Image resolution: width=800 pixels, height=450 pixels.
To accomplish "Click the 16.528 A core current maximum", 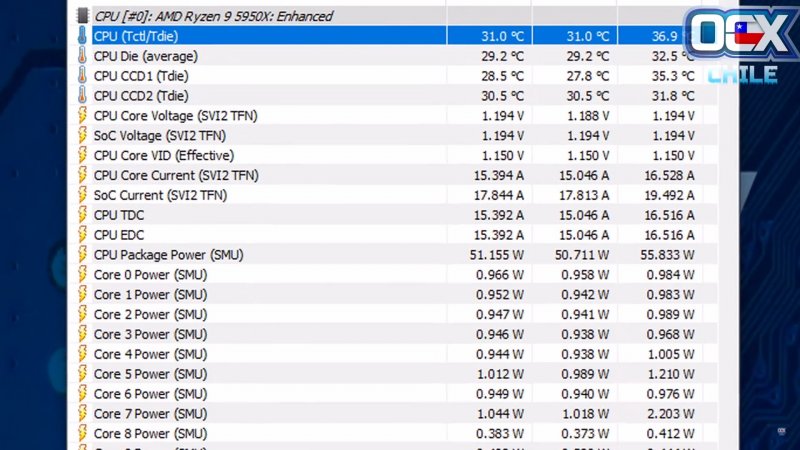I will (669, 176).
